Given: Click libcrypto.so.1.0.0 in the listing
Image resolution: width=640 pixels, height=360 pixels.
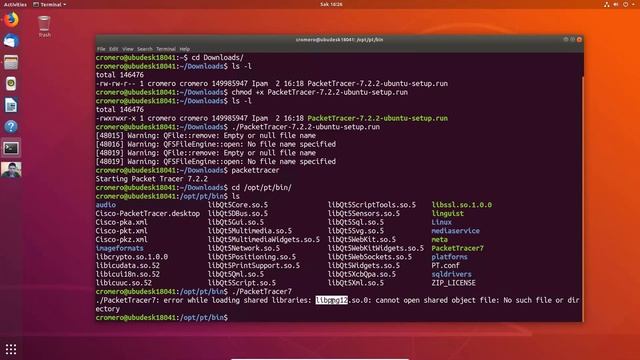Looking at the screenshot, I should pyautogui.click(x=131, y=257).
